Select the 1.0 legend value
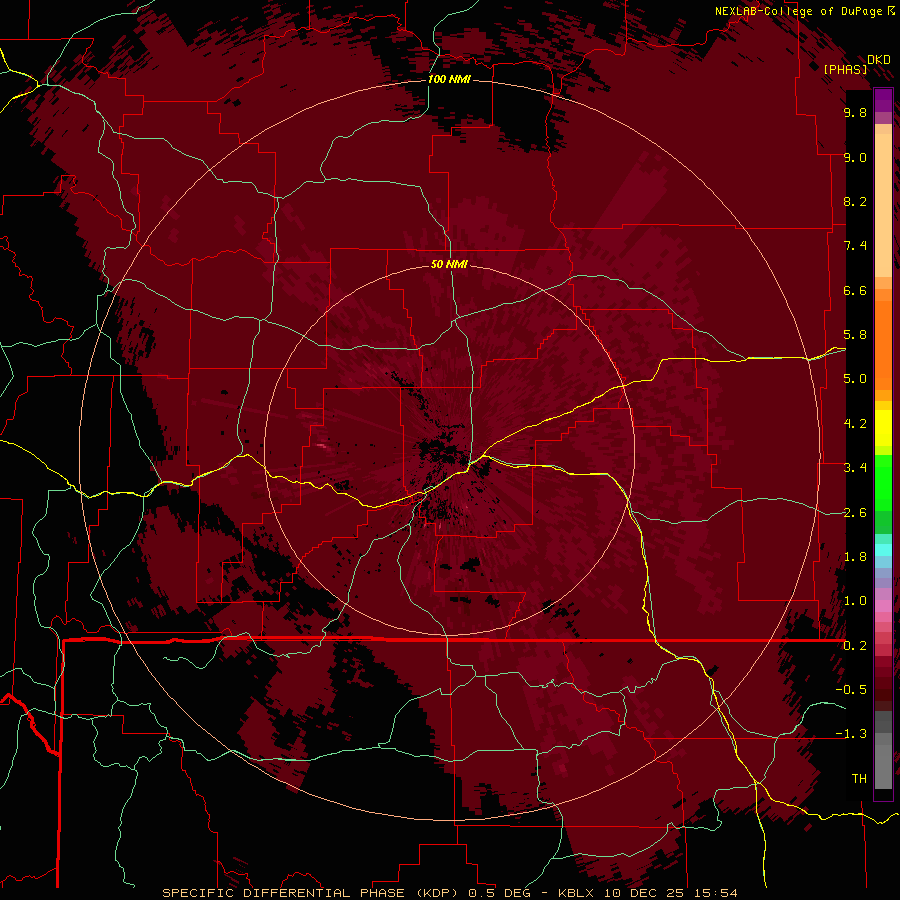 [855, 601]
